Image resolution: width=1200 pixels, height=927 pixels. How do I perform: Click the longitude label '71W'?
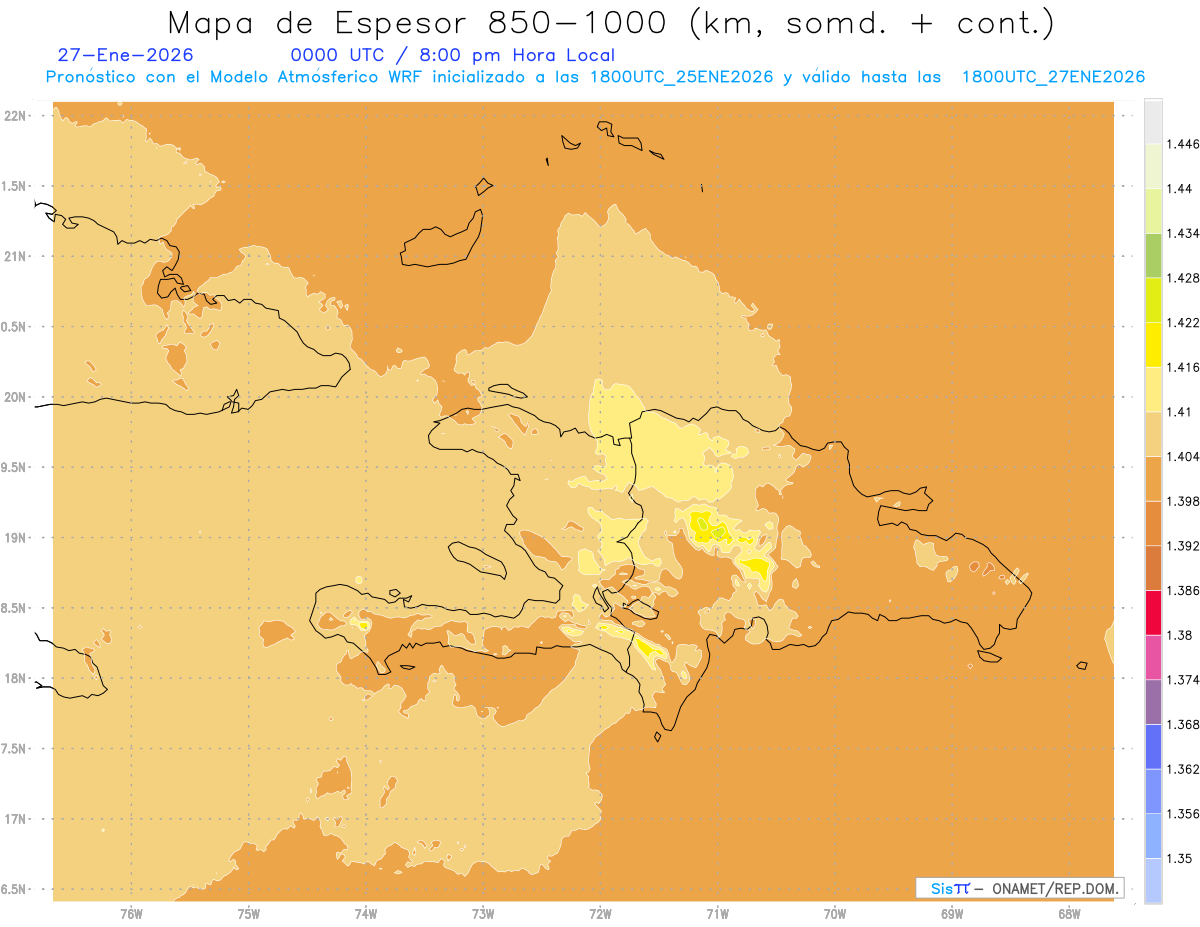pyautogui.click(x=717, y=913)
